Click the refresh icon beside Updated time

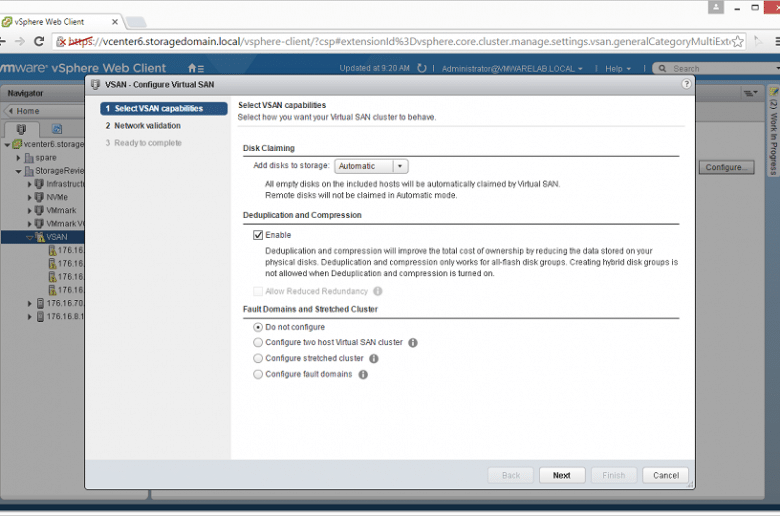tap(422, 68)
